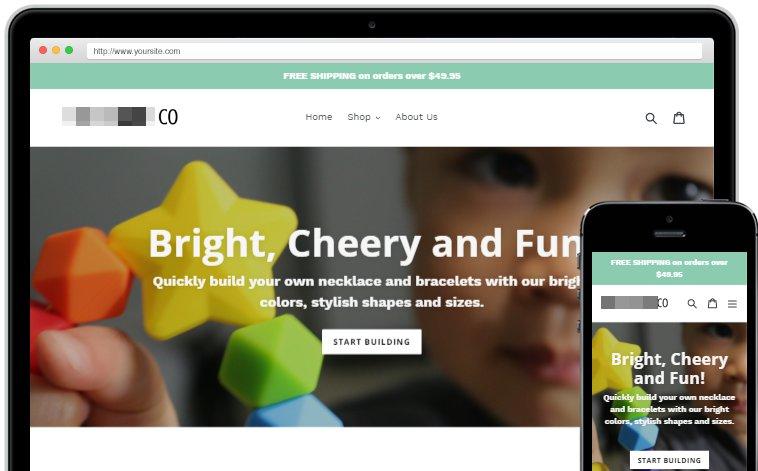Click the yellow minimize dot in browser

click(x=56, y=50)
